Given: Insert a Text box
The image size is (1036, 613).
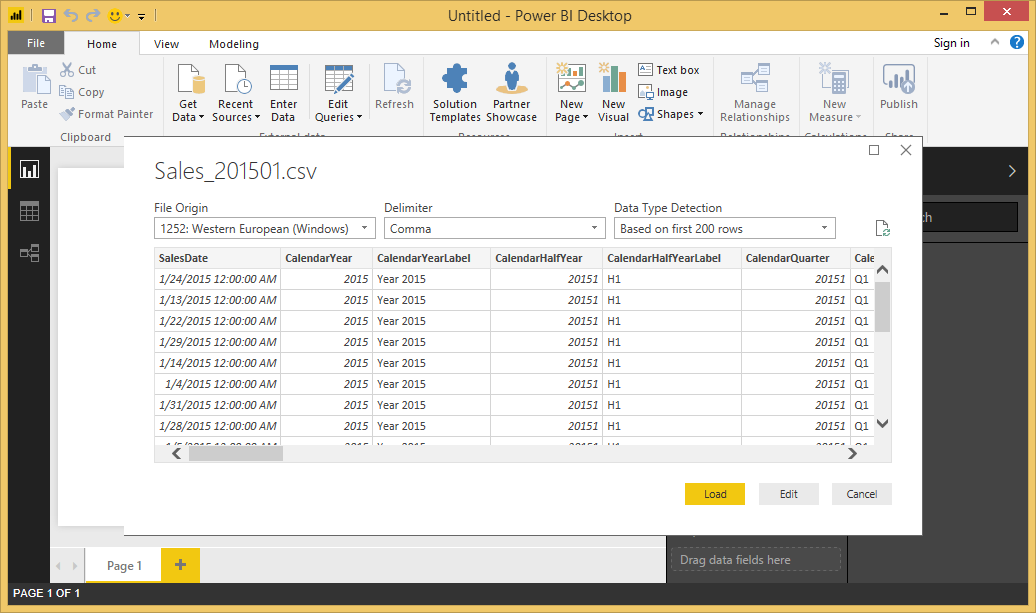Looking at the screenshot, I should point(669,69).
